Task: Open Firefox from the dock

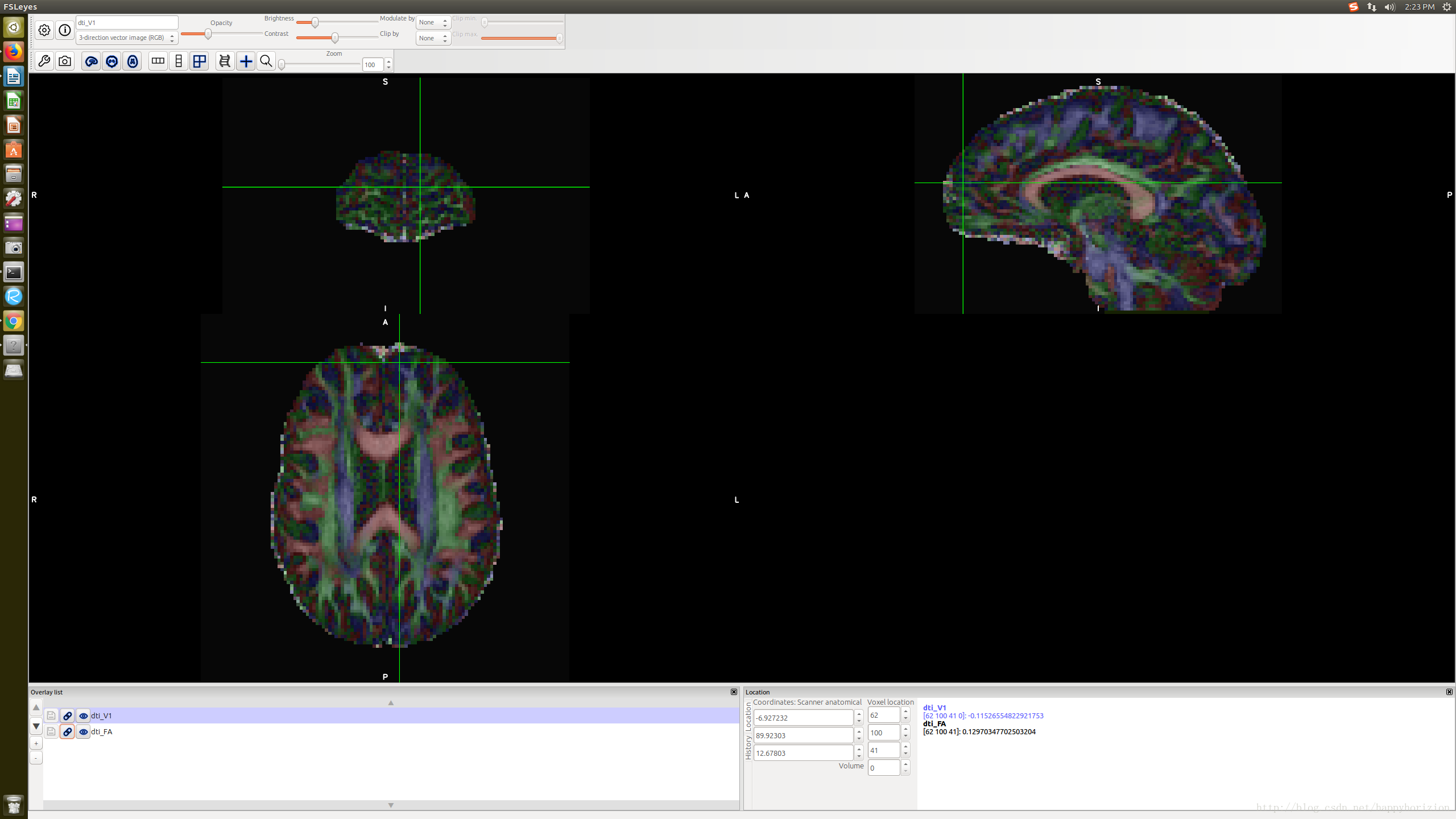Action: (x=14, y=52)
